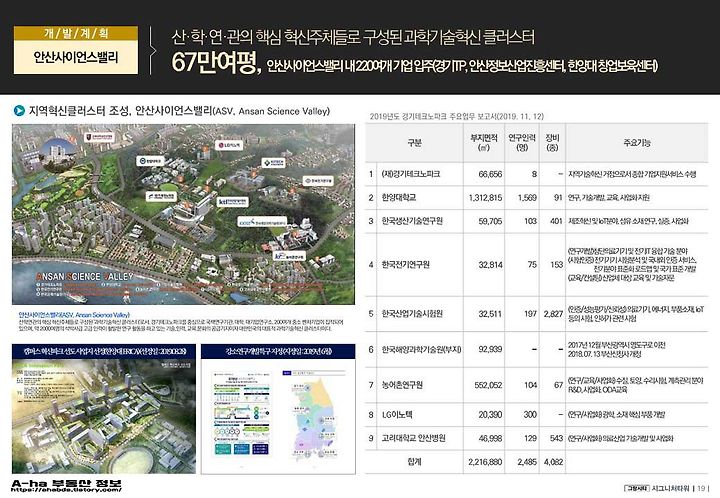Click the area value '59,705'

[x=490, y=221]
